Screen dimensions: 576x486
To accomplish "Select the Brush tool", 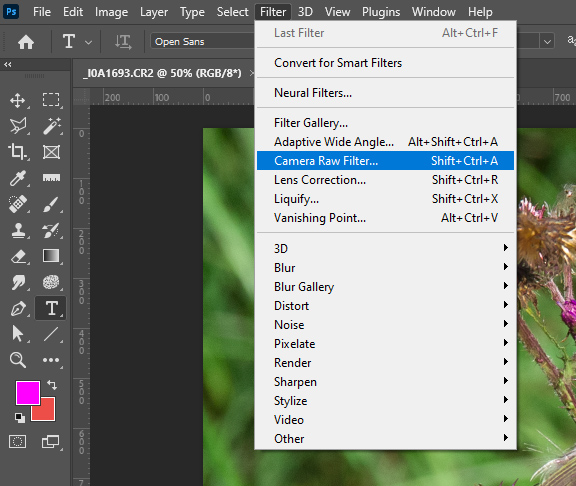I will click(x=51, y=205).
